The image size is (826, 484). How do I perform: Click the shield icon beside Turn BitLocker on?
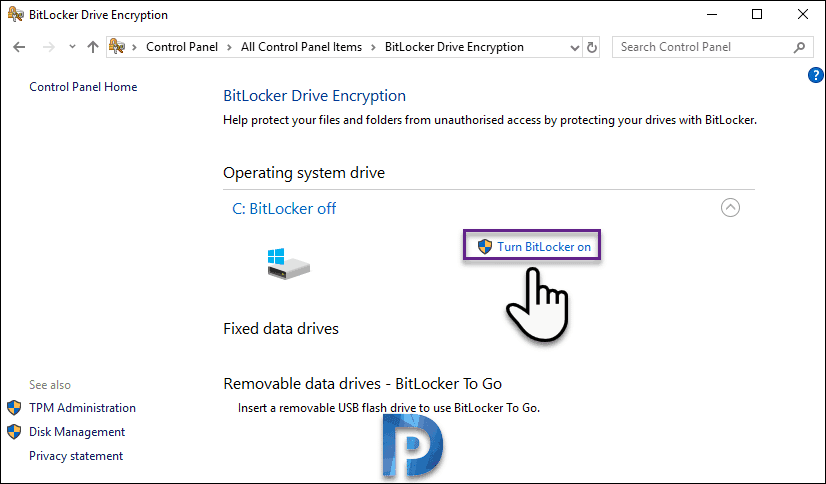pos(485,246)
